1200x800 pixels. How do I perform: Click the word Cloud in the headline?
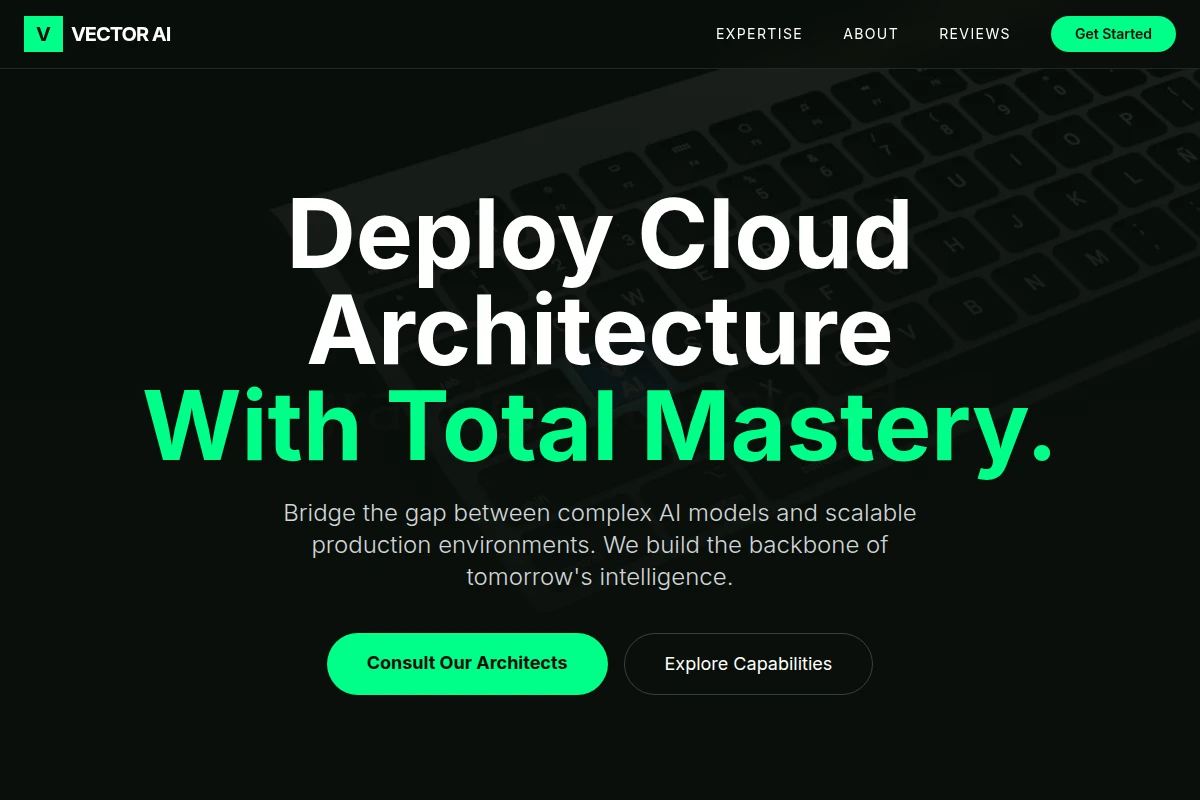[775, 234]
